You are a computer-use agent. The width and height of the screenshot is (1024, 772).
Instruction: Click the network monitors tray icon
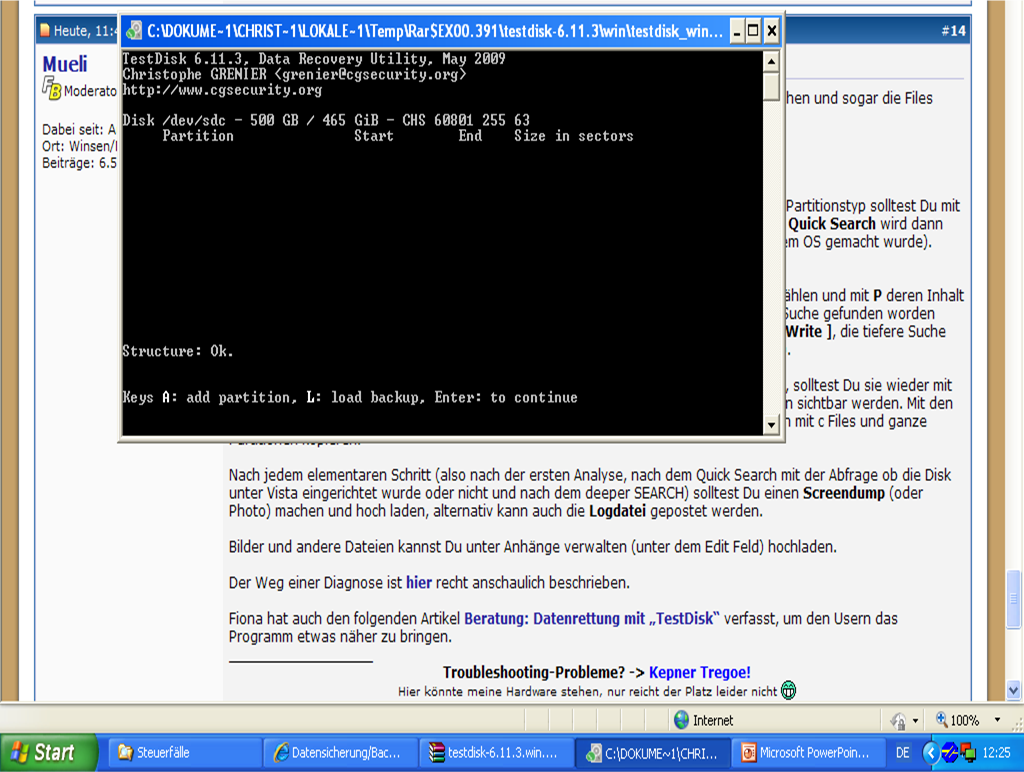(x=968, y=753)
